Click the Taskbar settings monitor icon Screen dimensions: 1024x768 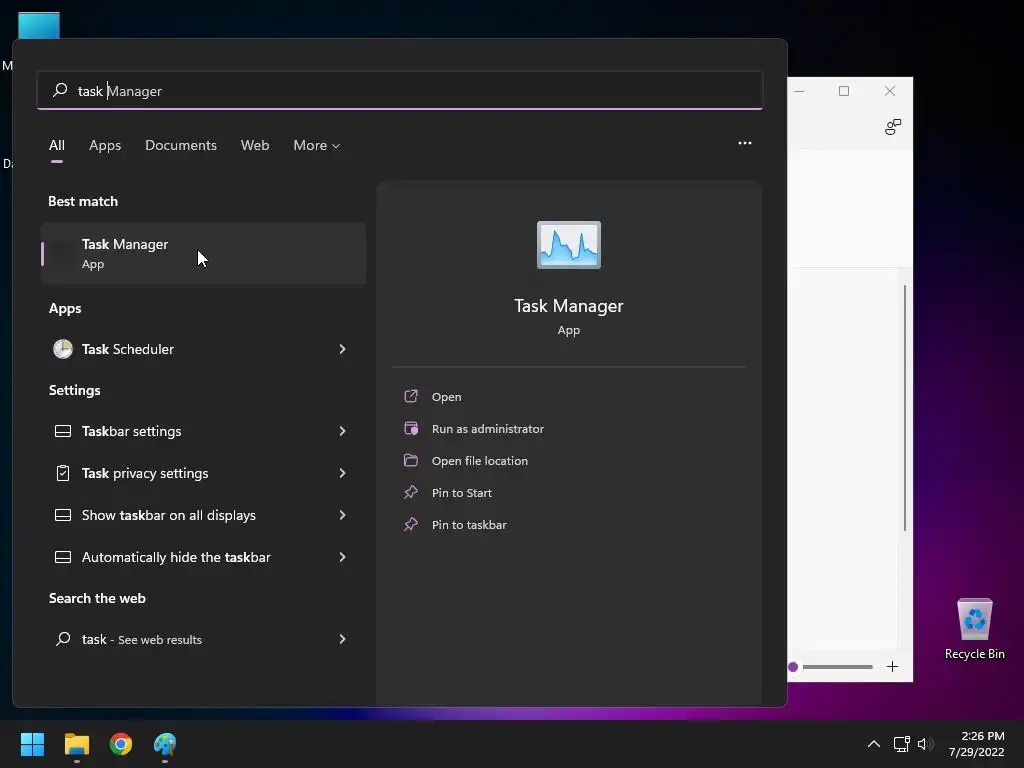point(63,431)
